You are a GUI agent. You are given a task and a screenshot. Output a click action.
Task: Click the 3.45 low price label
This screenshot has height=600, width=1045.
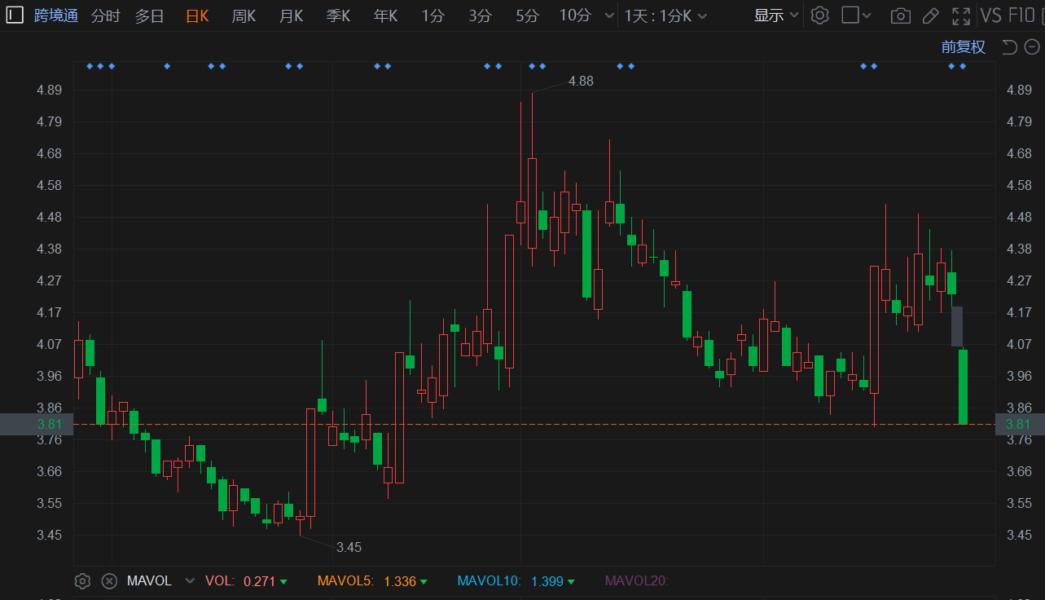(x=349, y=547)
